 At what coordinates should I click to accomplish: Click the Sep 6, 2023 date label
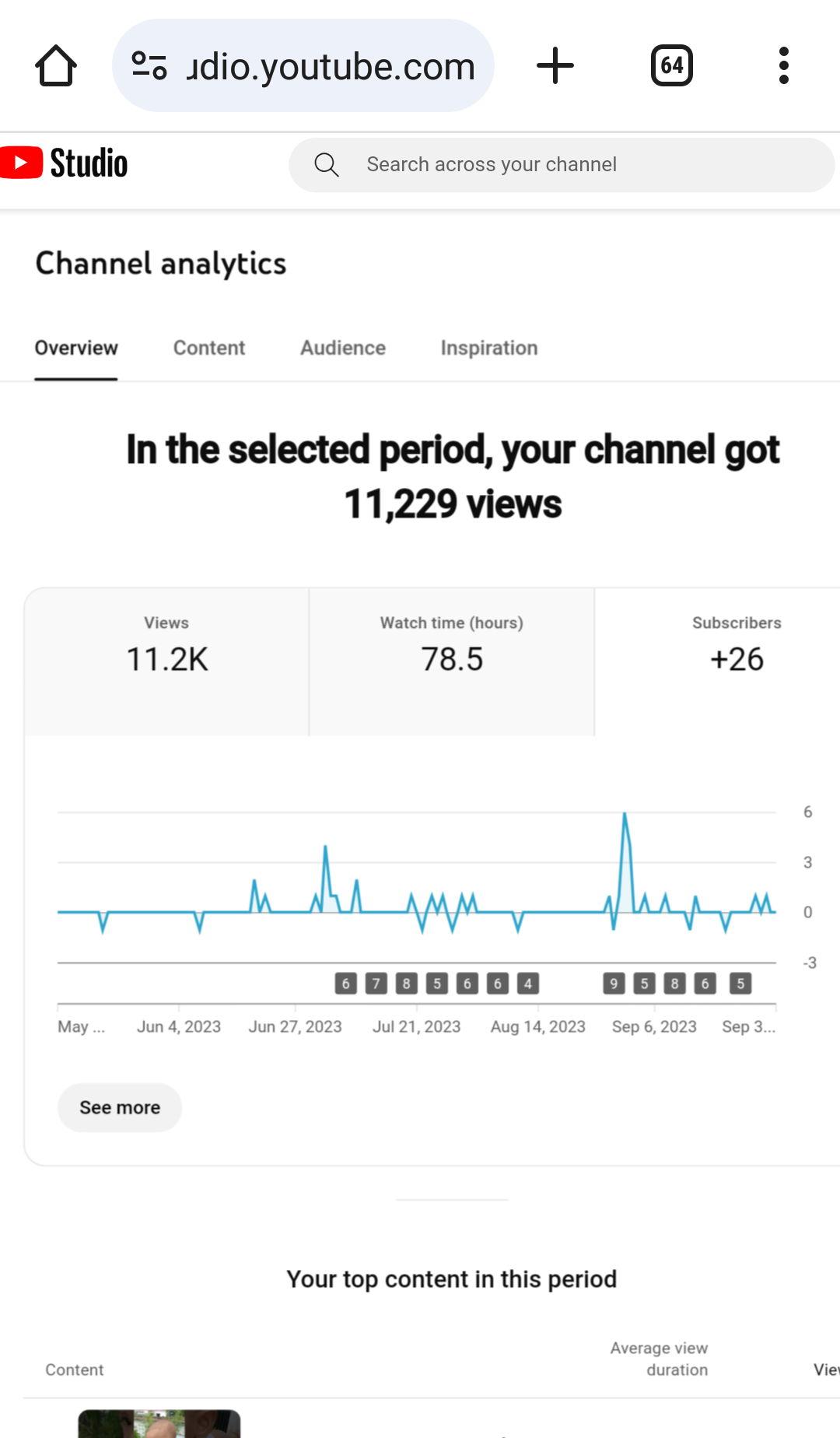pos(654,1026)
